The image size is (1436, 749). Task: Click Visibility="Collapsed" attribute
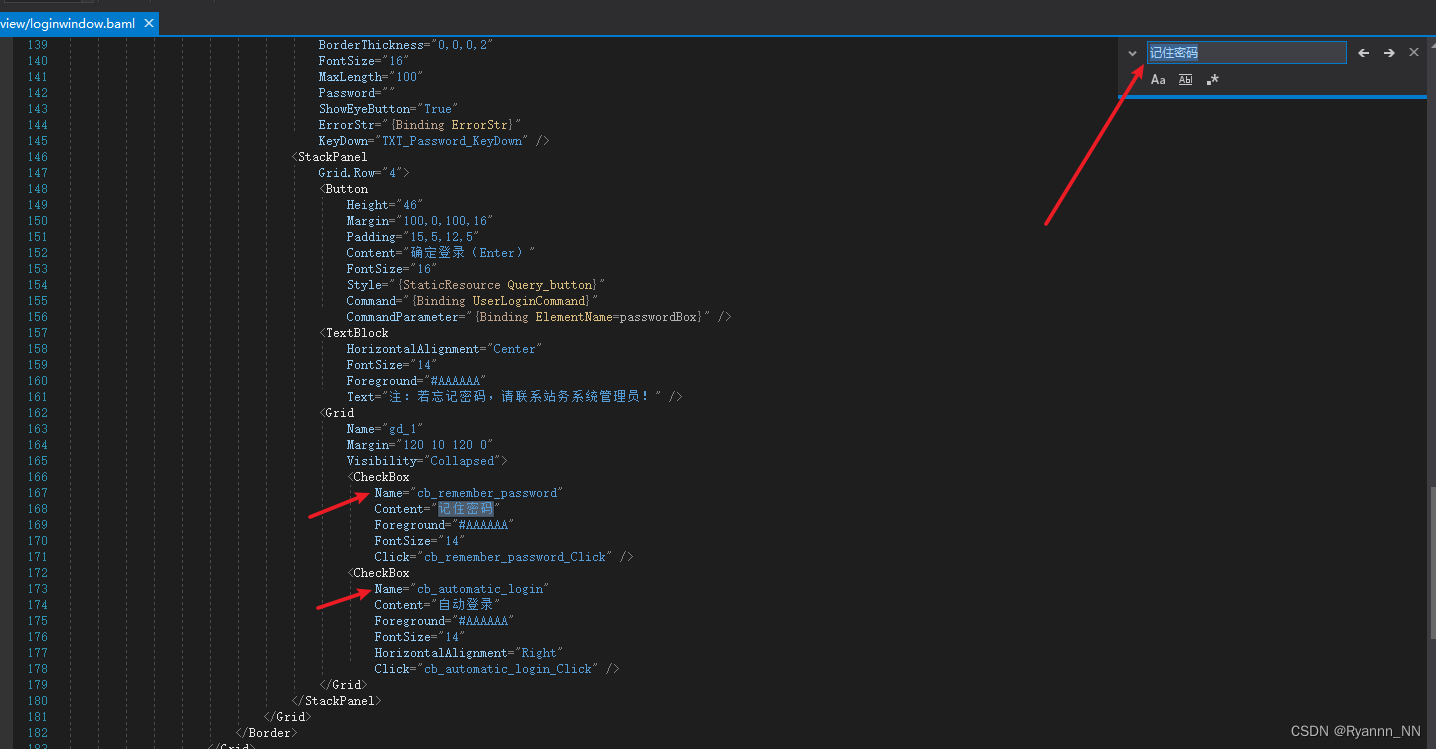tap(427, 461)
